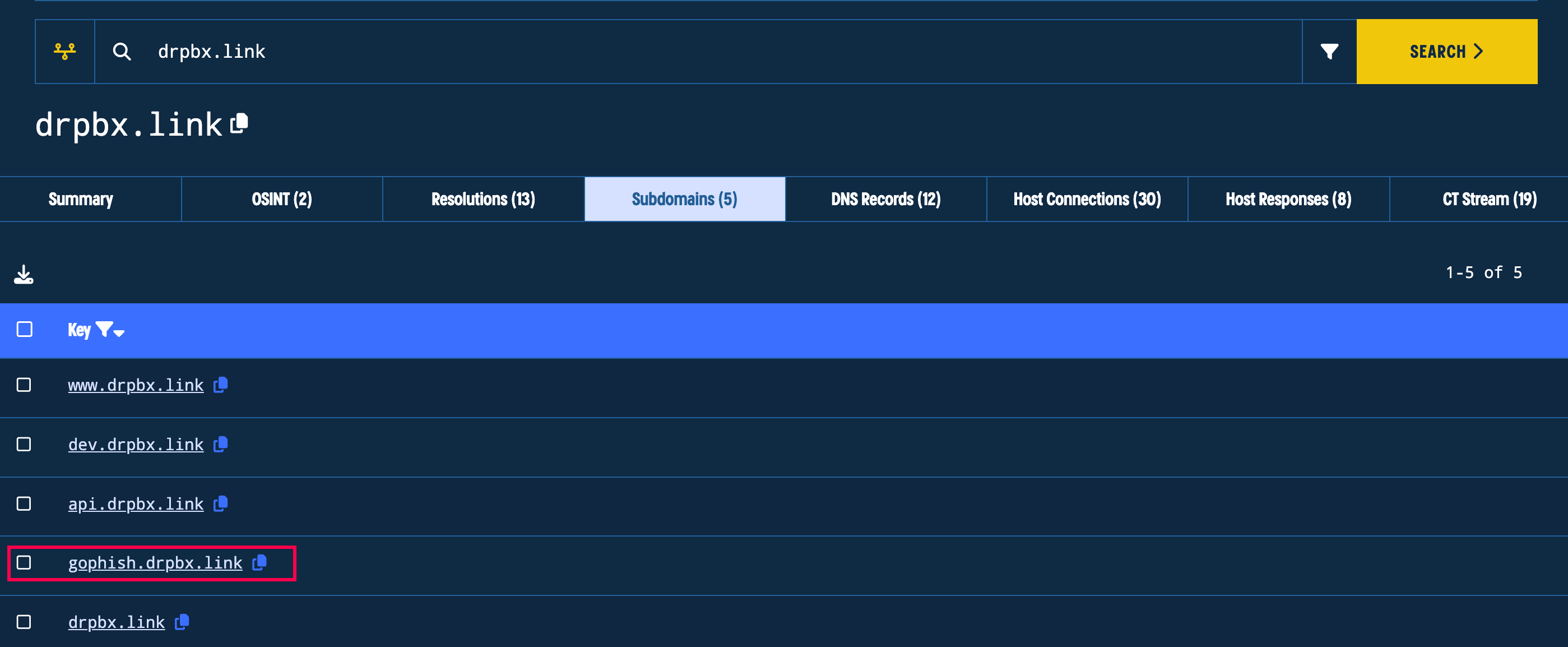This screenshot has height=647, width=1568.
Task: Click the network graph icon left of search
Action: pyautogui.click(x=64, y=51)
